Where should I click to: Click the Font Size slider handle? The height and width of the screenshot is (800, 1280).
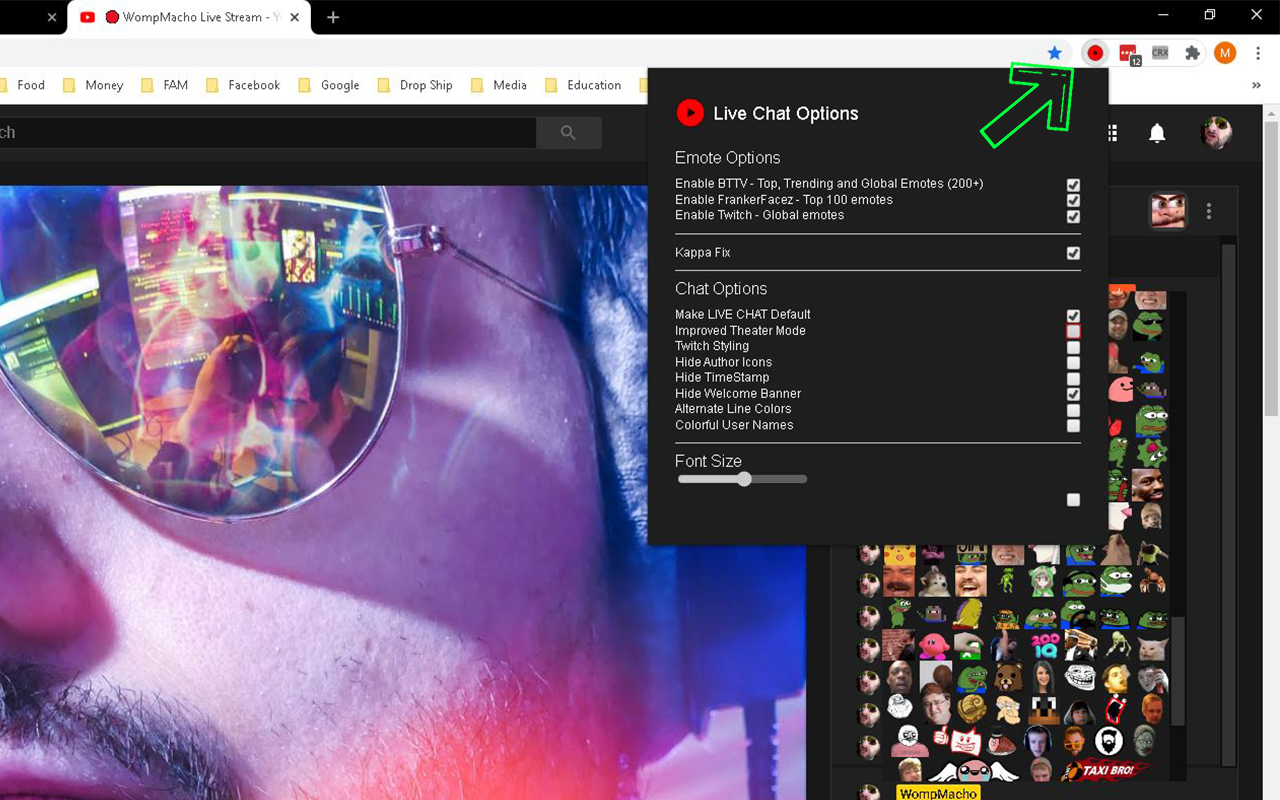tap(744, 479)
